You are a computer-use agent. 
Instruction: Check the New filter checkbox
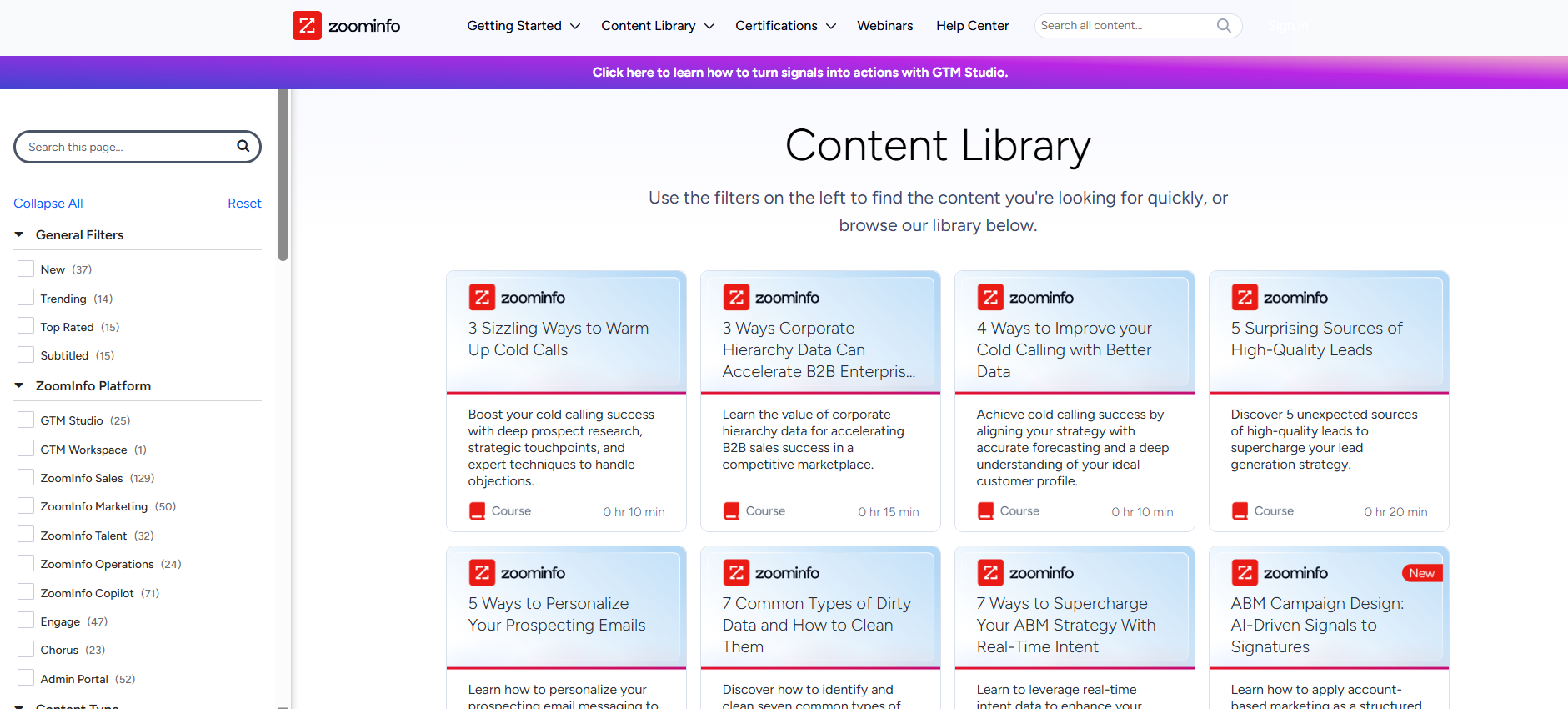pos(26,269)
